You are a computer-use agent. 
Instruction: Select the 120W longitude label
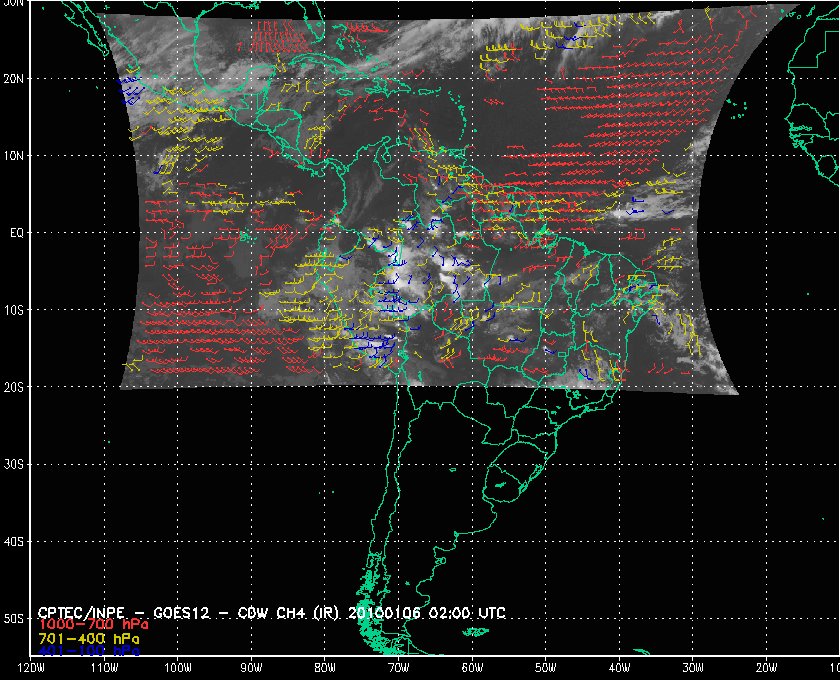pos(31,668)
